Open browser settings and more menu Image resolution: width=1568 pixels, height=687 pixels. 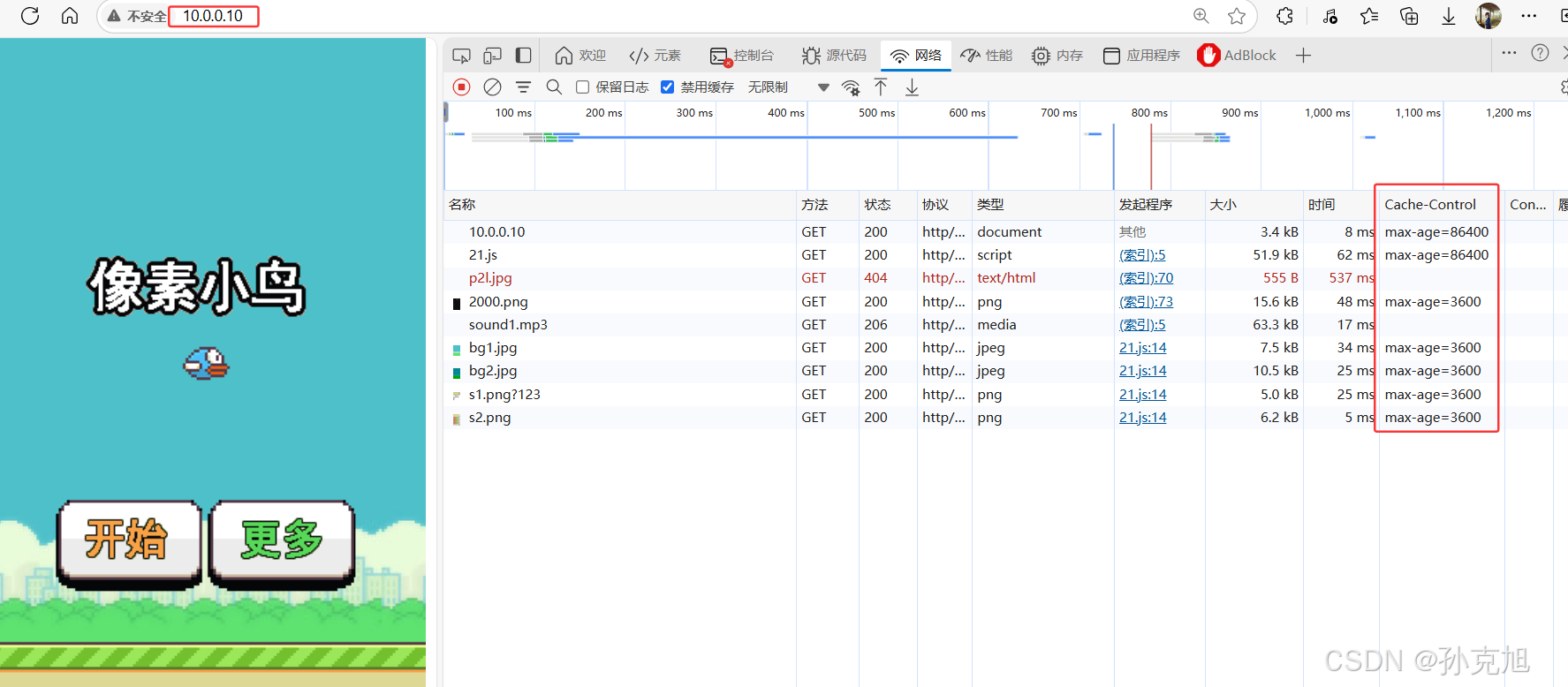point(1529,16)
